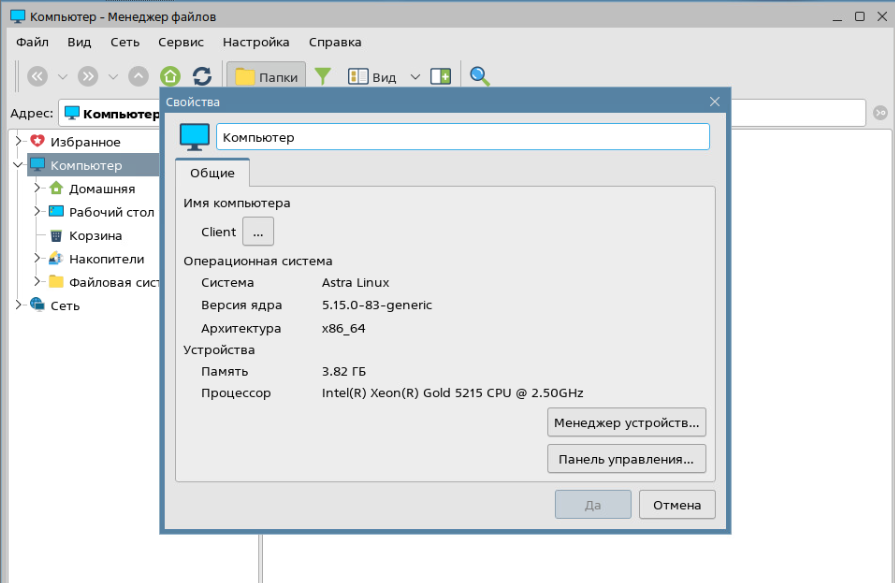The image size is (895, 583).
Task: Click the Вид view mode button
Action: (x=372, y=77)
